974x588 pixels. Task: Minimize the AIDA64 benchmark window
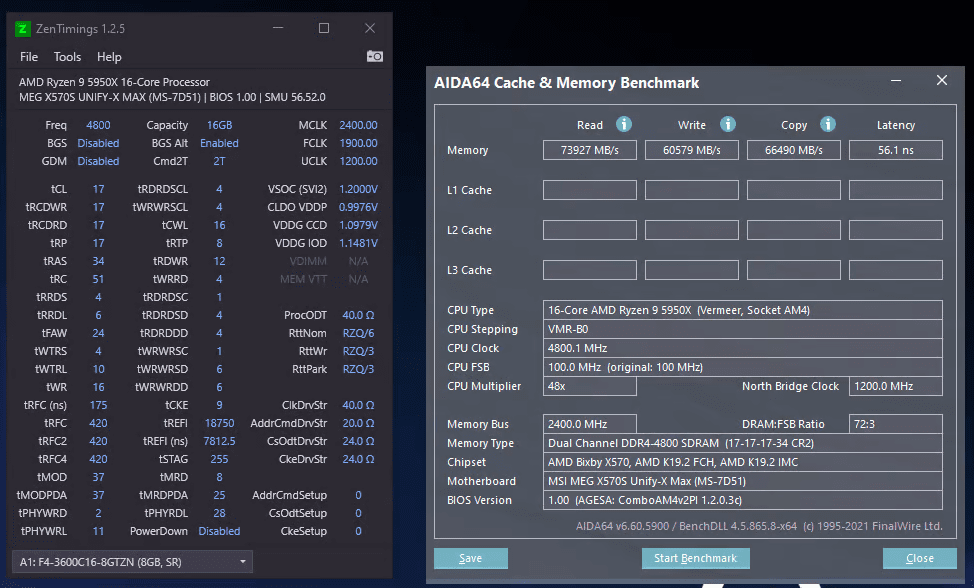click(896, 81)
